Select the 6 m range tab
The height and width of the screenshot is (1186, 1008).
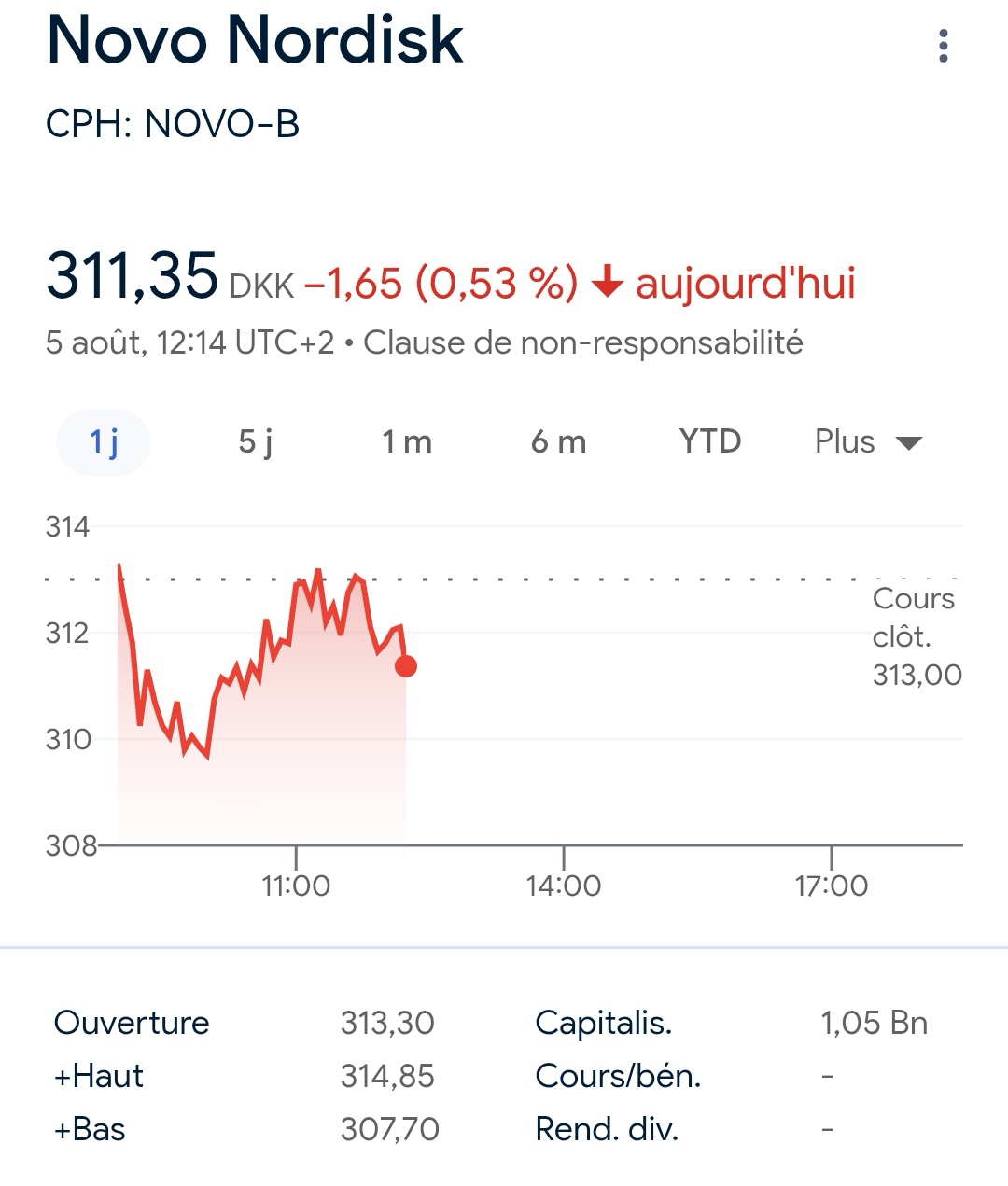(558, 442)
